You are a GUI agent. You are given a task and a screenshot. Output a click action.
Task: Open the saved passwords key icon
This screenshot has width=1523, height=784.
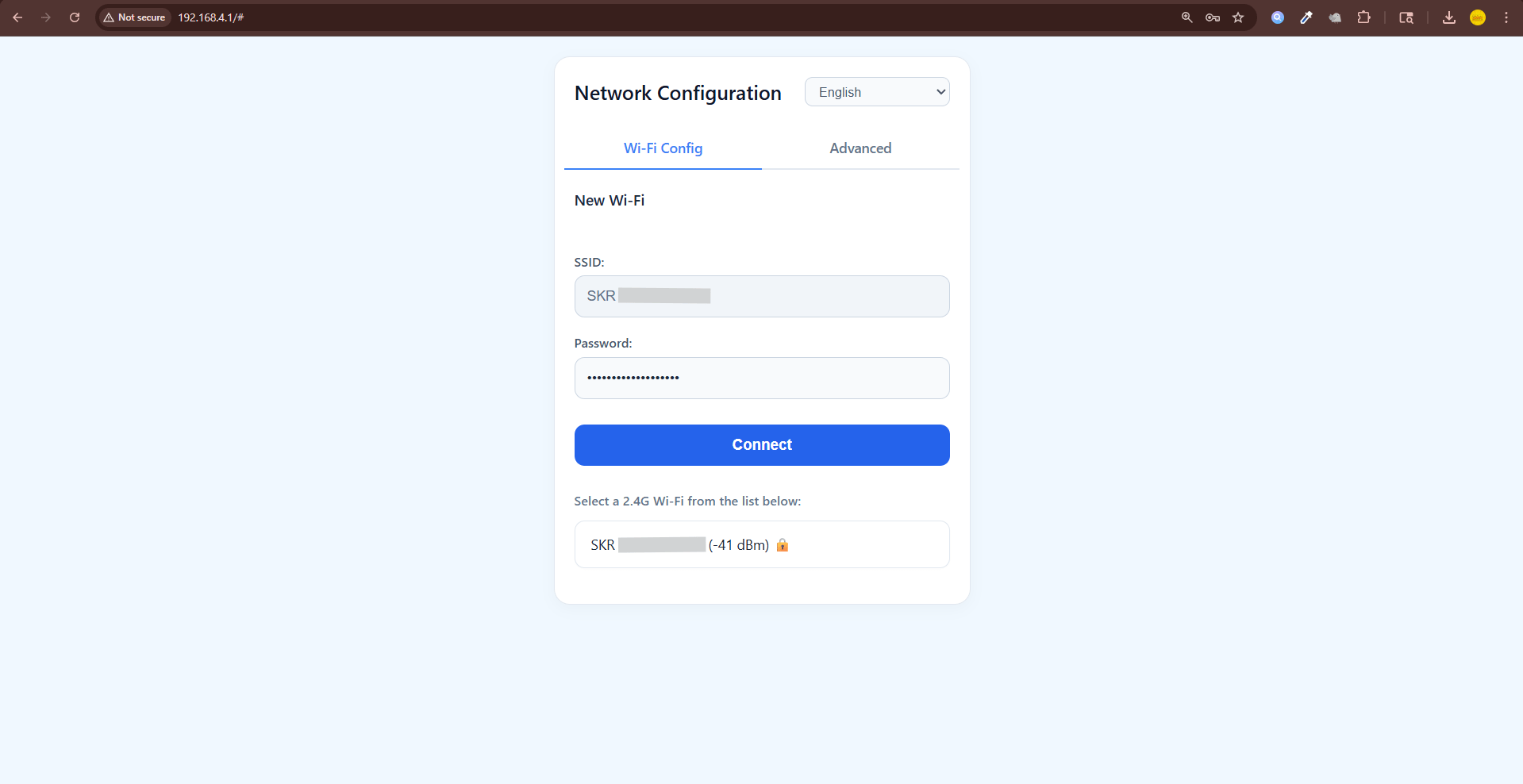click(1212, 17)
